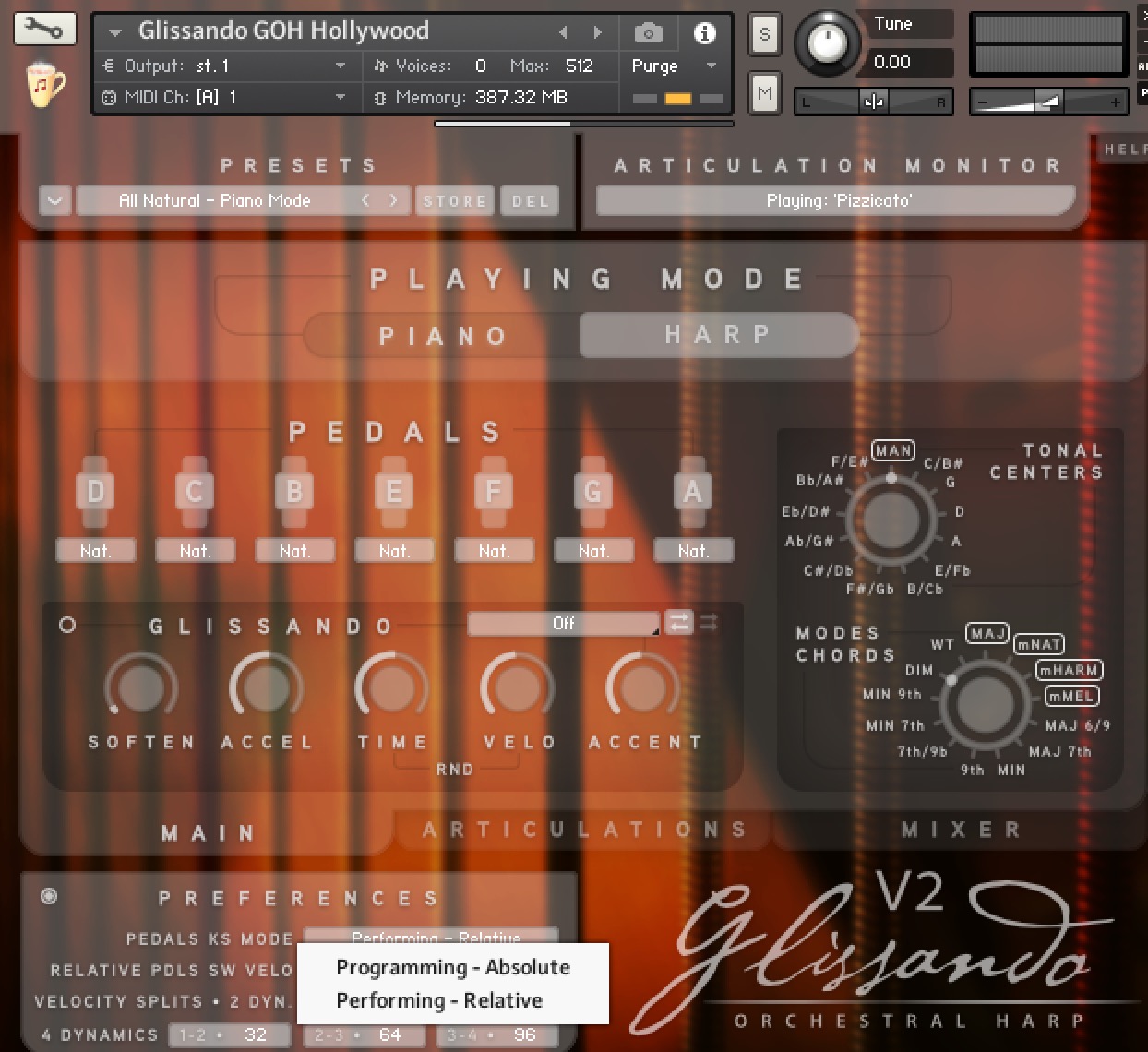Select the mHARM mode toggle
1148x1052 pixels.
coord(1069,670)
